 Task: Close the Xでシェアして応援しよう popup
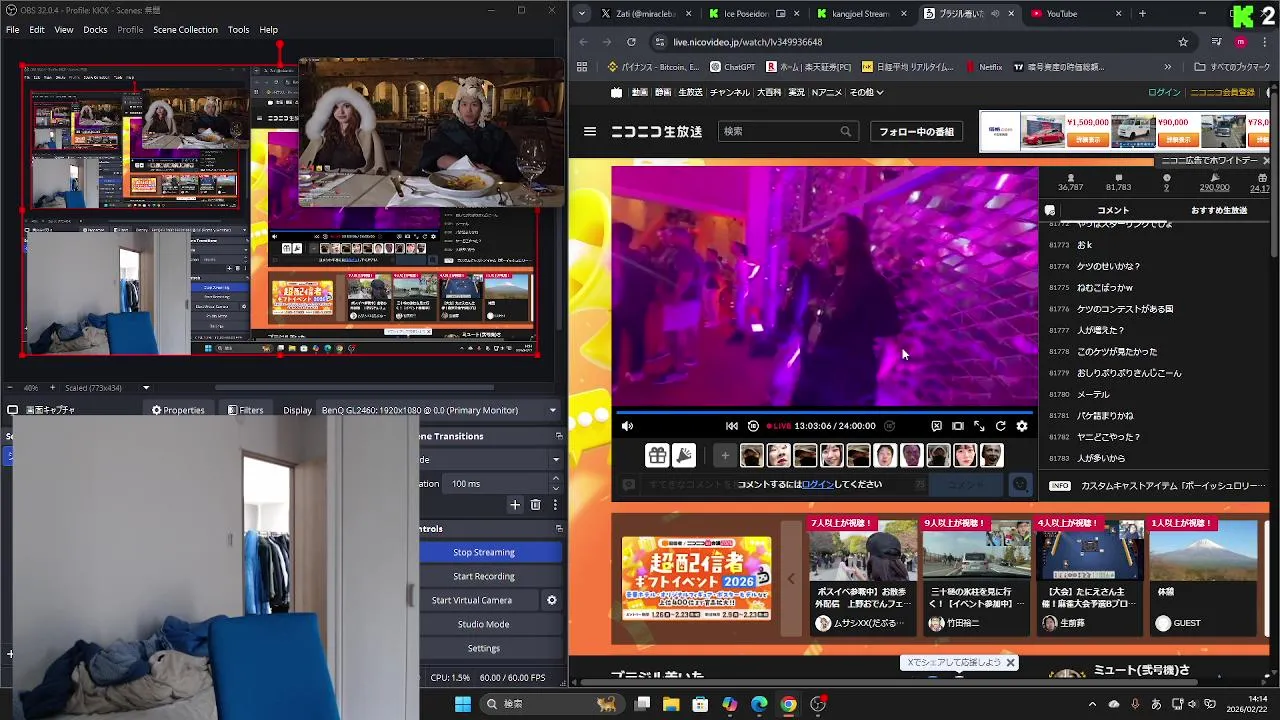[x=1010, y=662]
